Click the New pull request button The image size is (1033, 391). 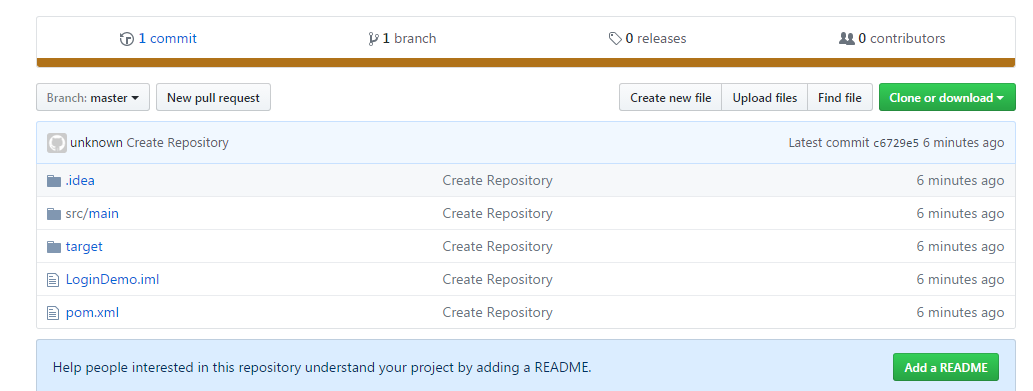(x=213, y=97)
